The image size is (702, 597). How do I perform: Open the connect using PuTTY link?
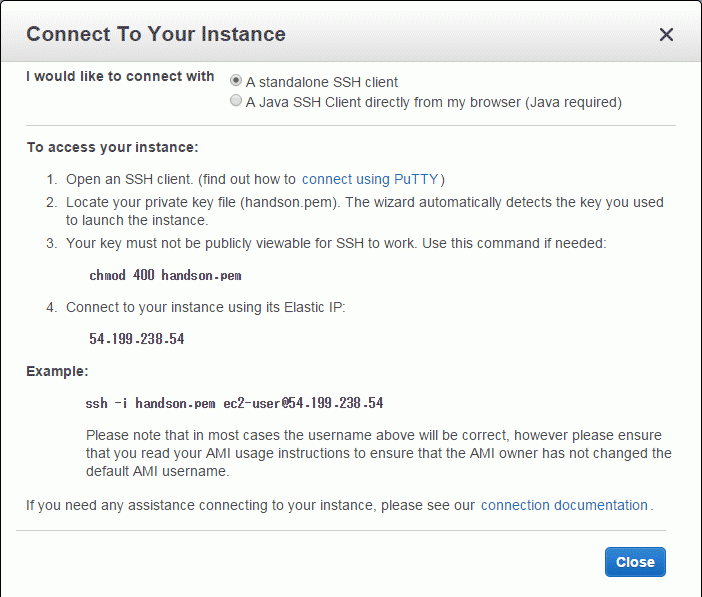click(x=370, y=179)
